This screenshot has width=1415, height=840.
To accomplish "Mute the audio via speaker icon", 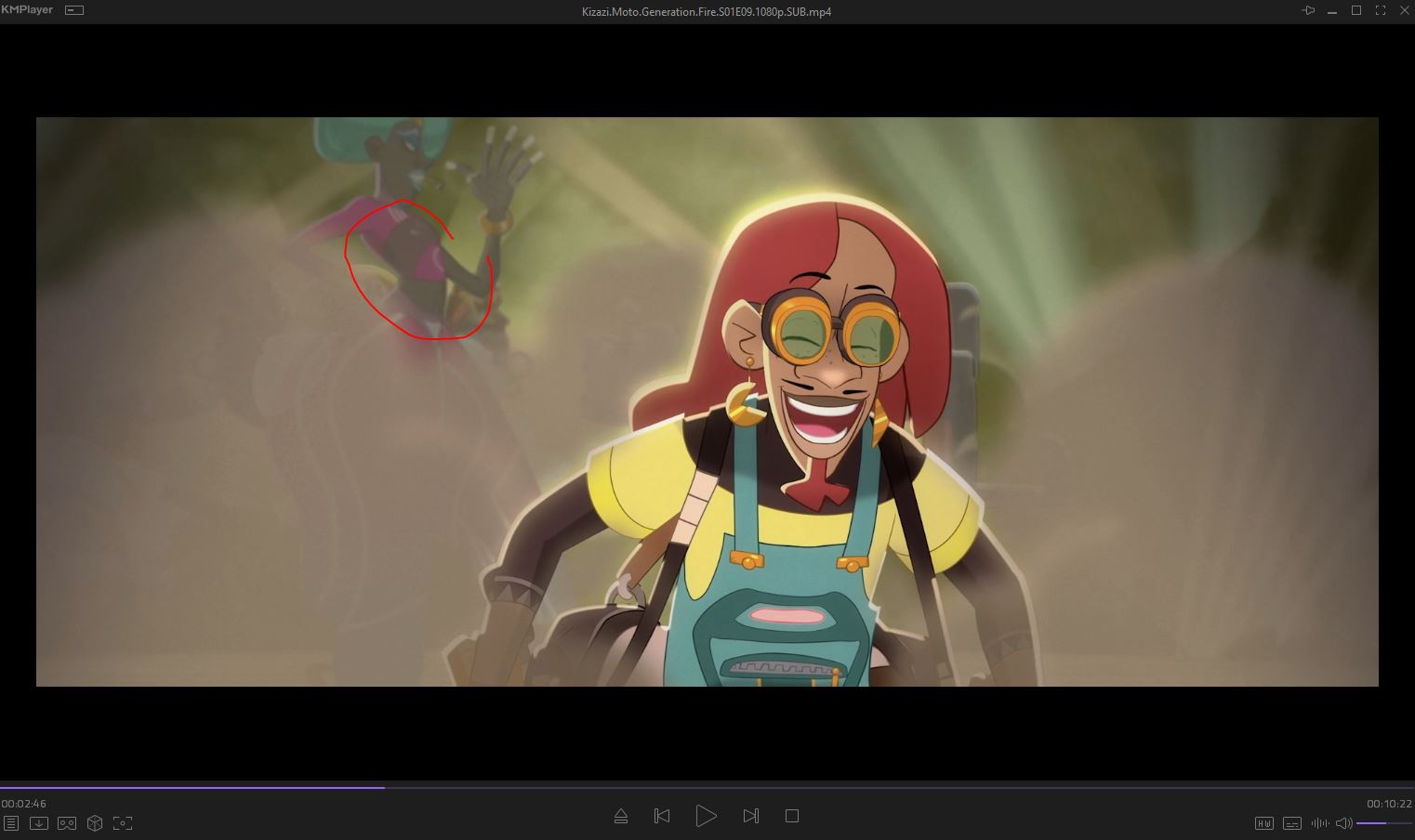I will pos(1343,823).
